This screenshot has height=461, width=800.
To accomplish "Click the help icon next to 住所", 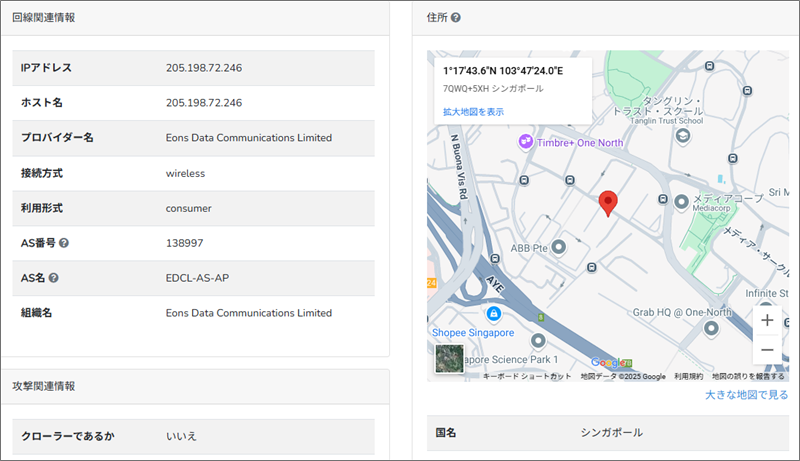I will [456, 17].
